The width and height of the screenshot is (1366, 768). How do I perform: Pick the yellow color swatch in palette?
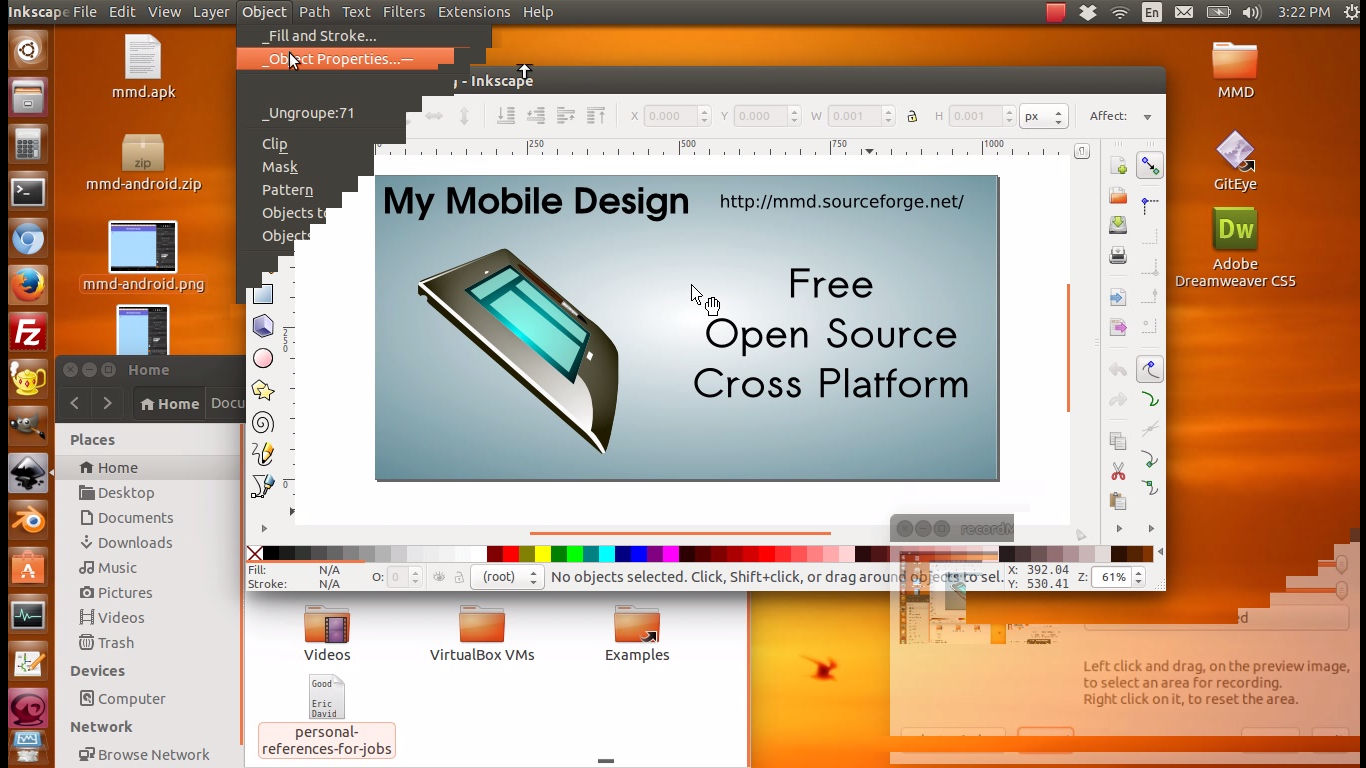point(542,554)
